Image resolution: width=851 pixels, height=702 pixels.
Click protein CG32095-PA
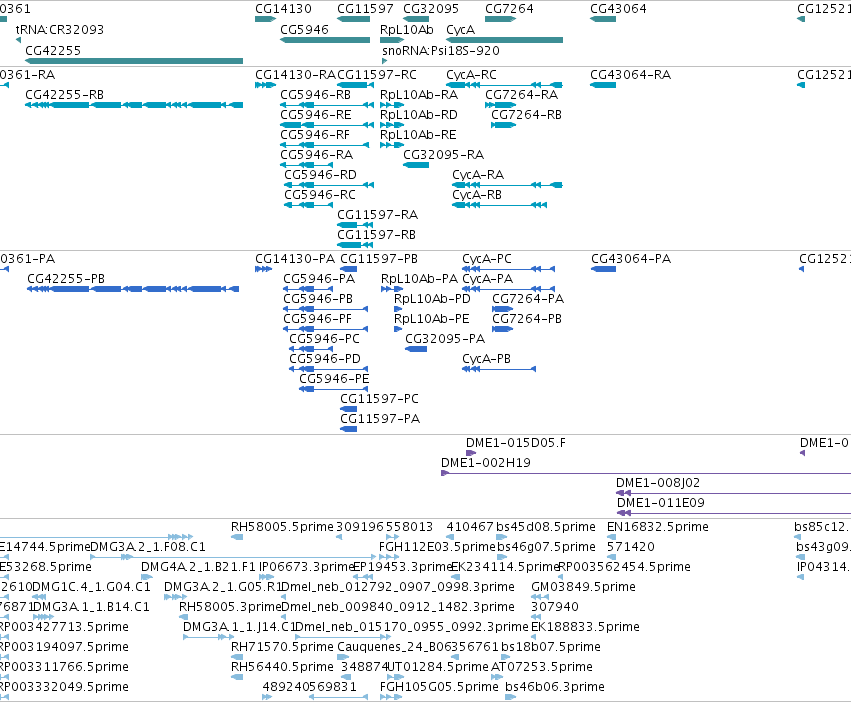[416, 349]
